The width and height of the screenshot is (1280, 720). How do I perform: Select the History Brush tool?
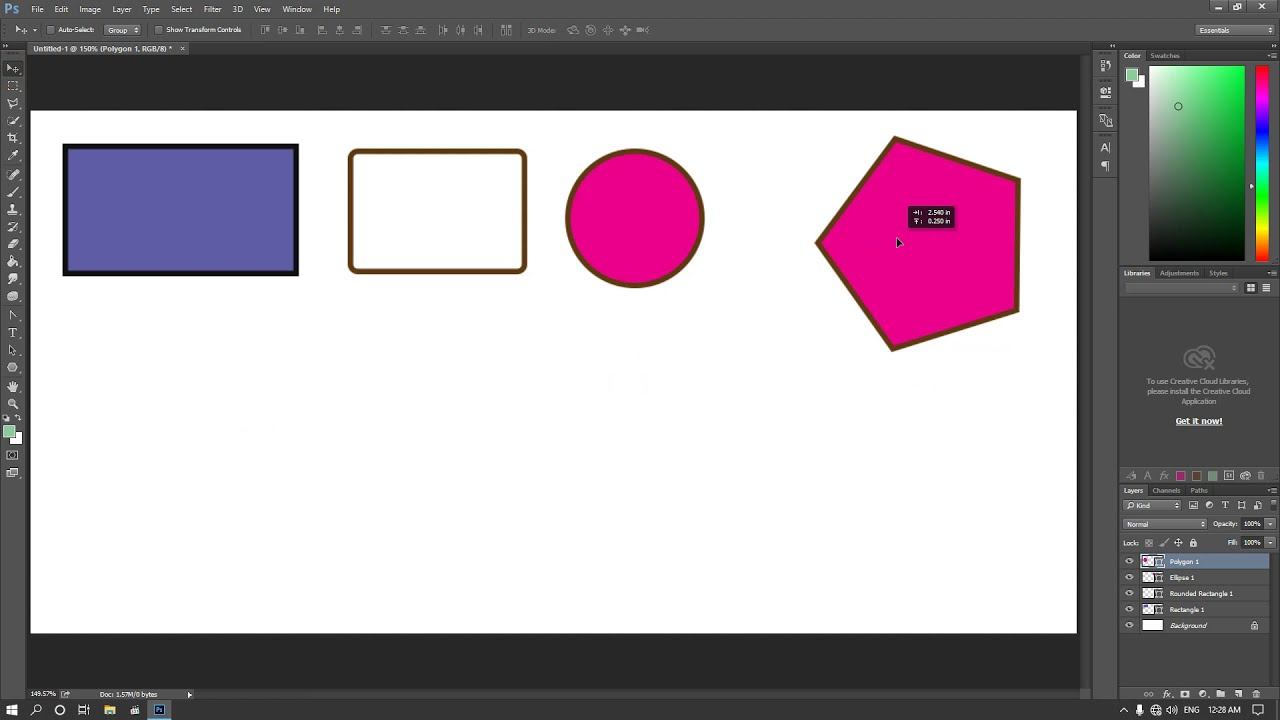[13, 227]
